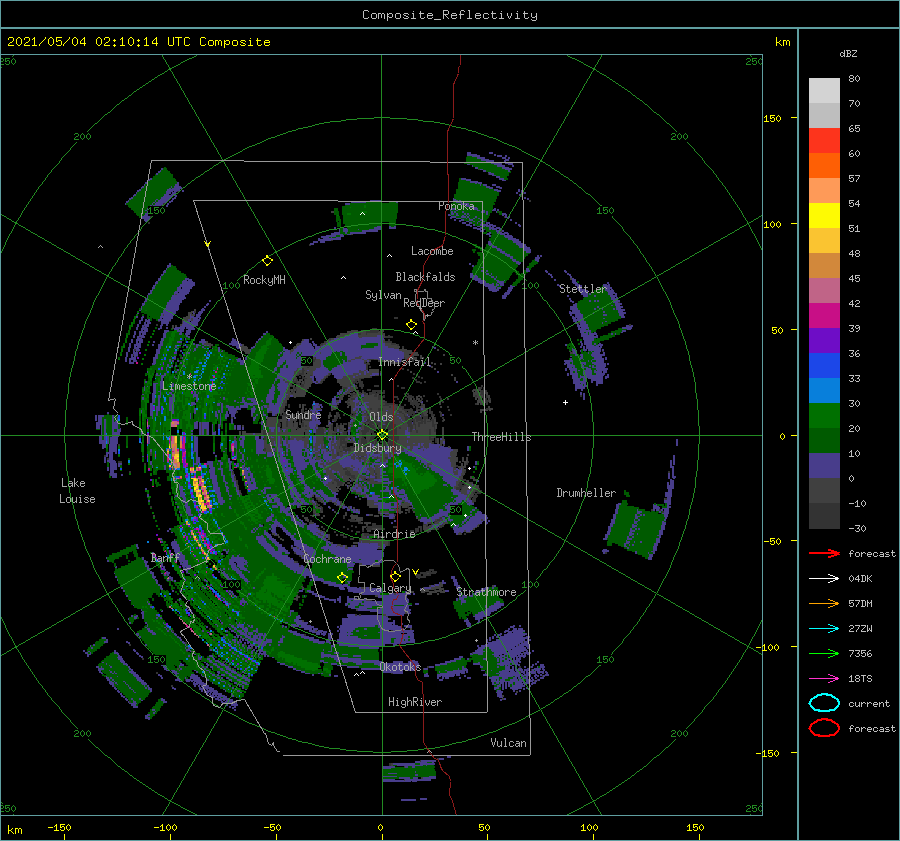The height and width of the screenshot is (841, 900).
Task: Click the Okotoks label
Action: 400,666
